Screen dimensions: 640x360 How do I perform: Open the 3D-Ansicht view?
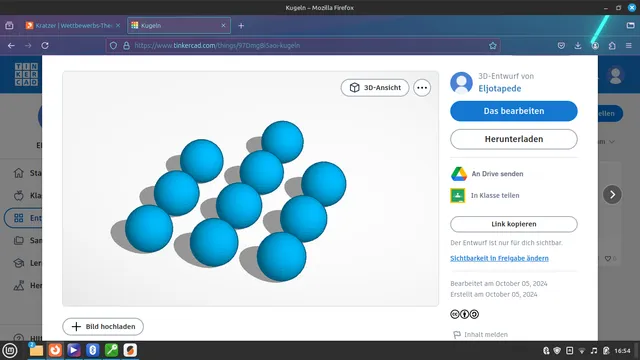coord(375,88)
